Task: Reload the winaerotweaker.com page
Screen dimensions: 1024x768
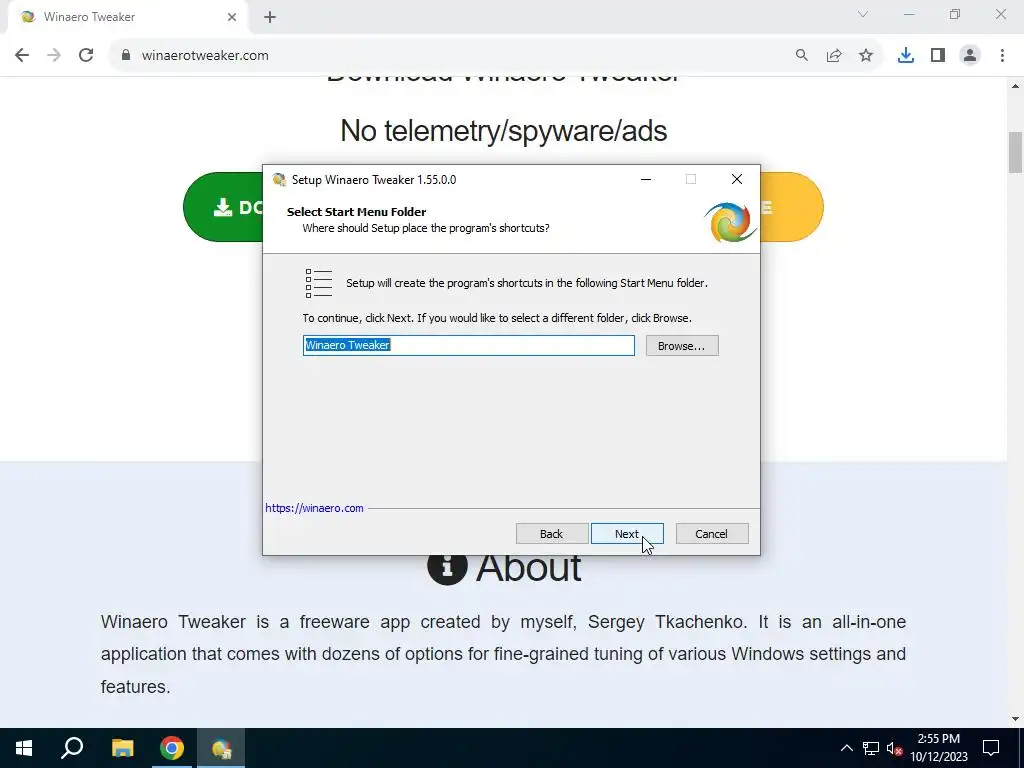Action: 86,55
